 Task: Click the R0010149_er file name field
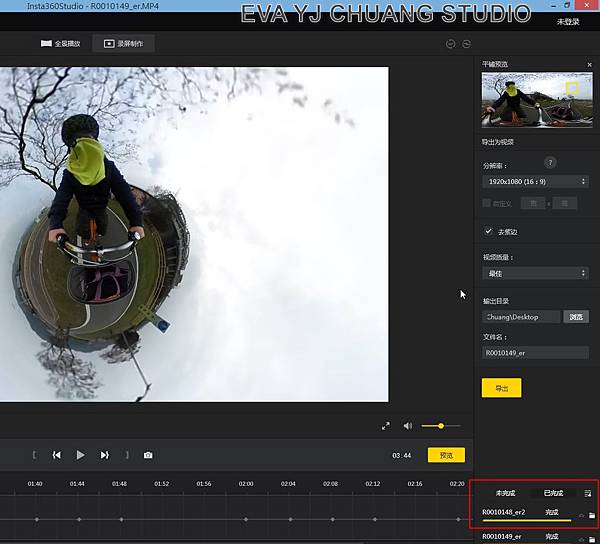535,353
